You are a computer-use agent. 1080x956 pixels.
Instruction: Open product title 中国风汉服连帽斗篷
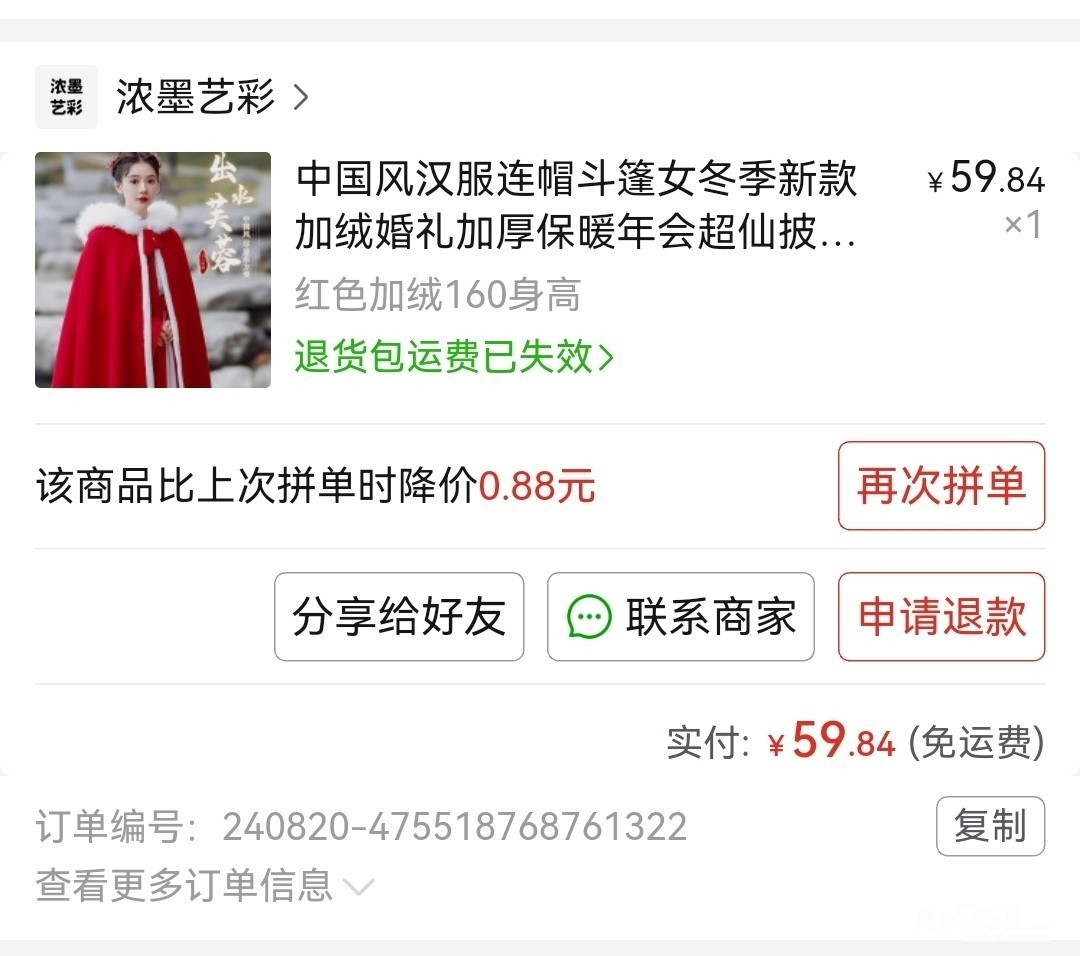pos(577,205)
